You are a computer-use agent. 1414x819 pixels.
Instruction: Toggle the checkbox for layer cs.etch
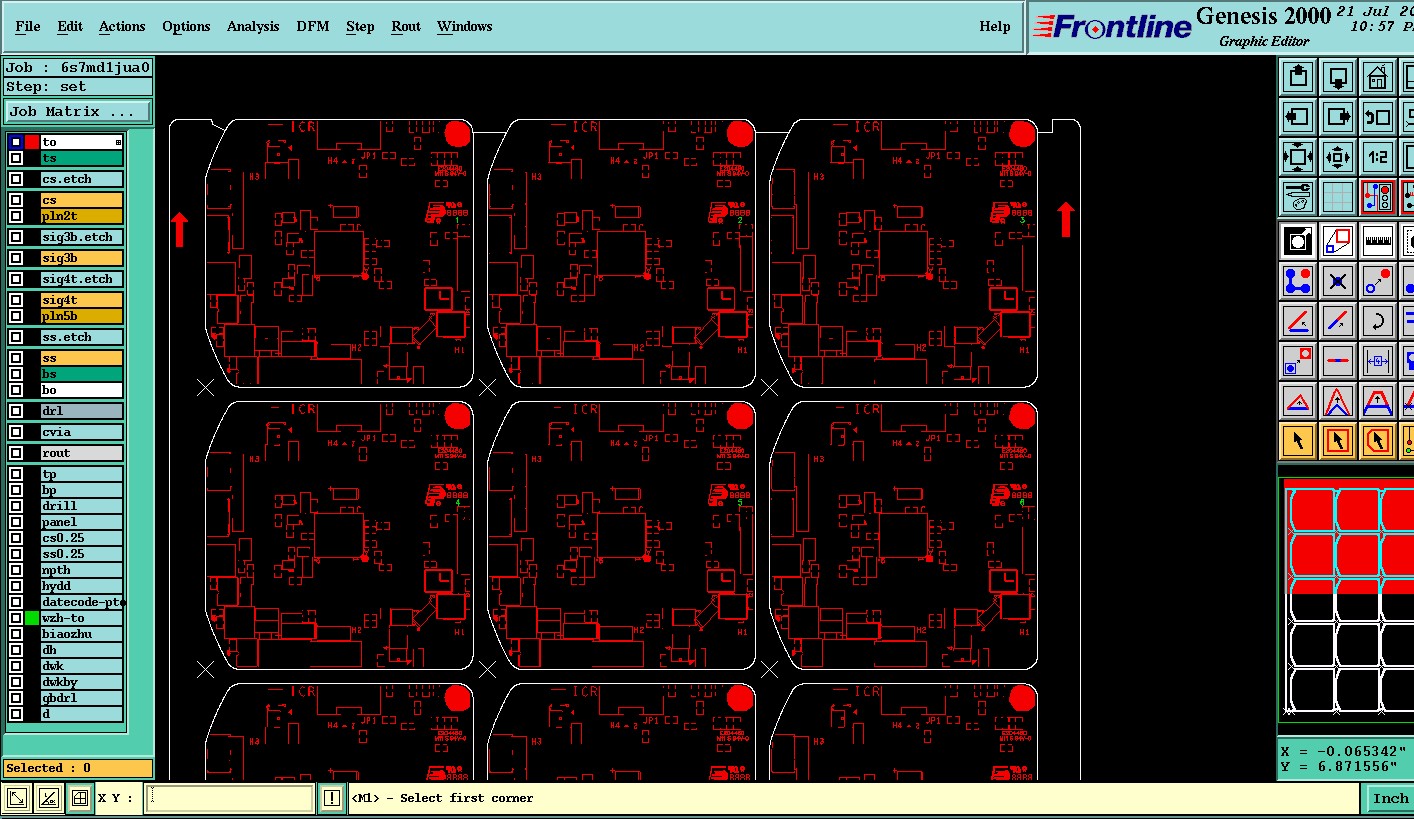16,179
